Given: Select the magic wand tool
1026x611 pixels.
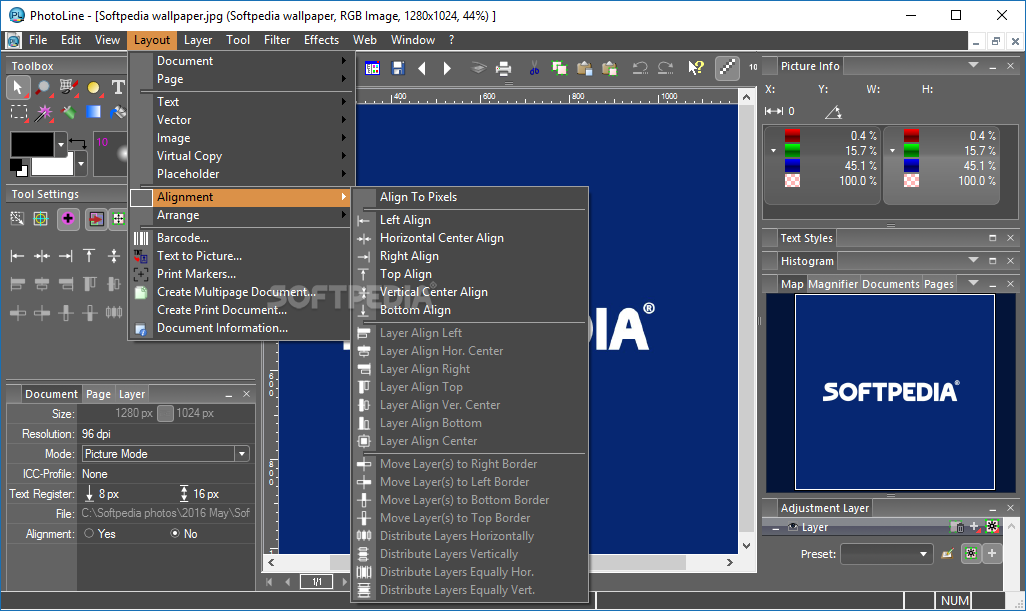Looking at the screenshot, I should tap(43, 113).
